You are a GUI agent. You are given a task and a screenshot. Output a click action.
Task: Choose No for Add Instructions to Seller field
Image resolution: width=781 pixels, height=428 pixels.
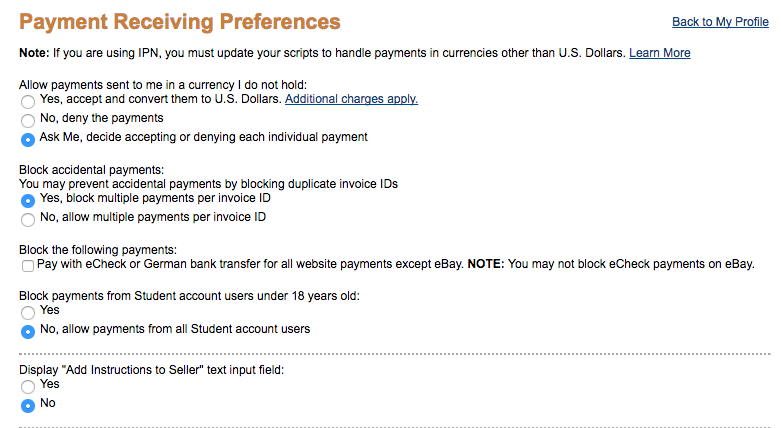coord(28,406)
